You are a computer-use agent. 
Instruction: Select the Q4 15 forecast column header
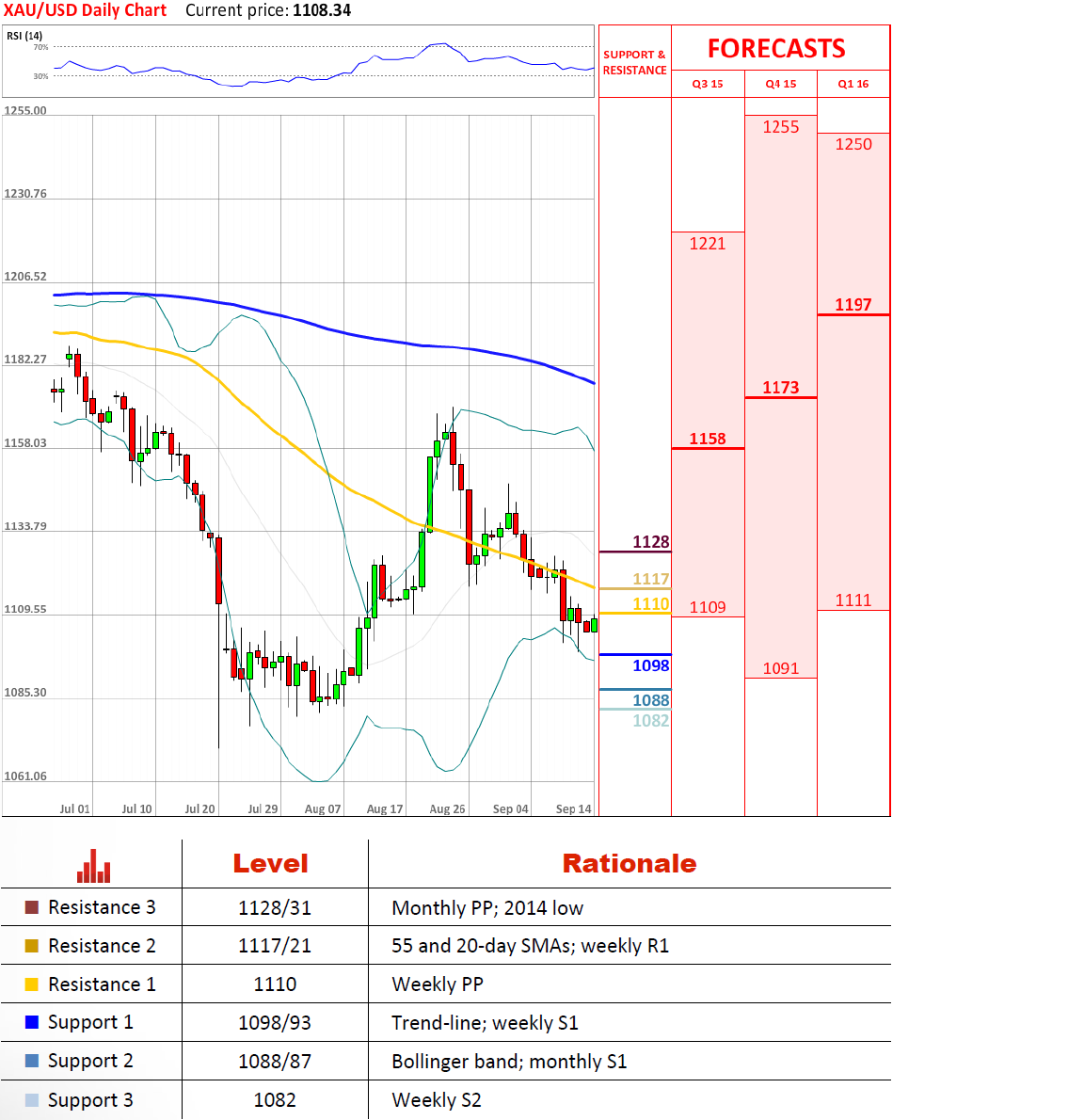[780, 84]
